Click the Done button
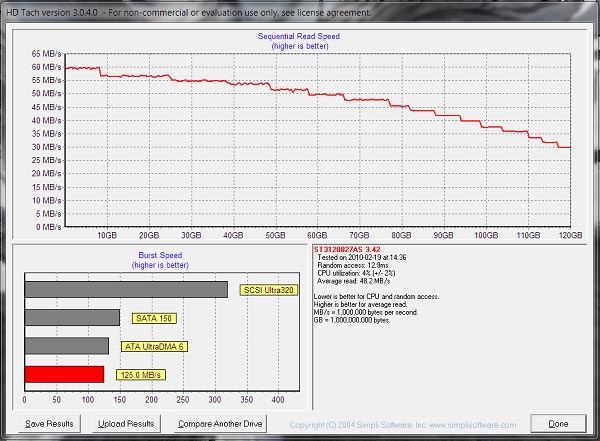This screenshot has height=441, width=600. click(558, 424)
